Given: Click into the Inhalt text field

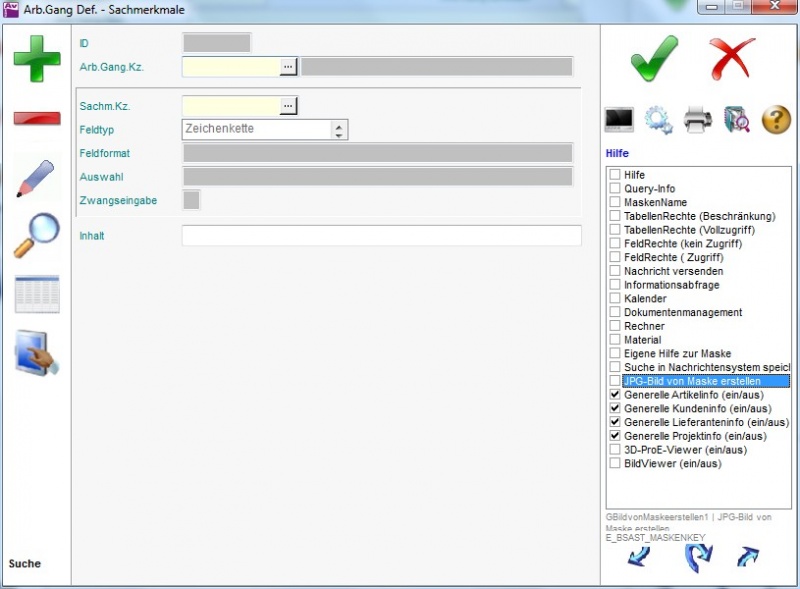Looking at the screenshot, I should click(x=381, y=236).
